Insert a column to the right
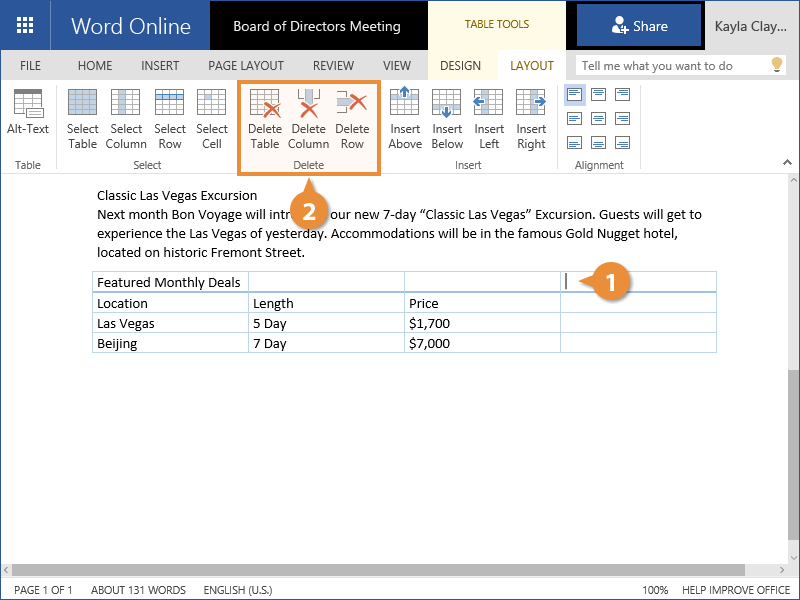This screenshot has width=800, height=600. pyautogui.click(x=531, y=119)
